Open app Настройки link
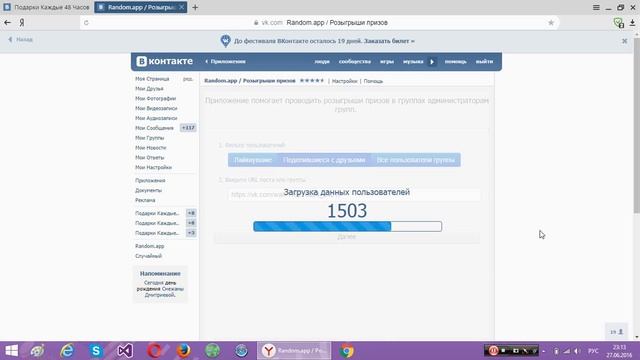This screenshot has width=640, height=360. [x=344, y=81]
